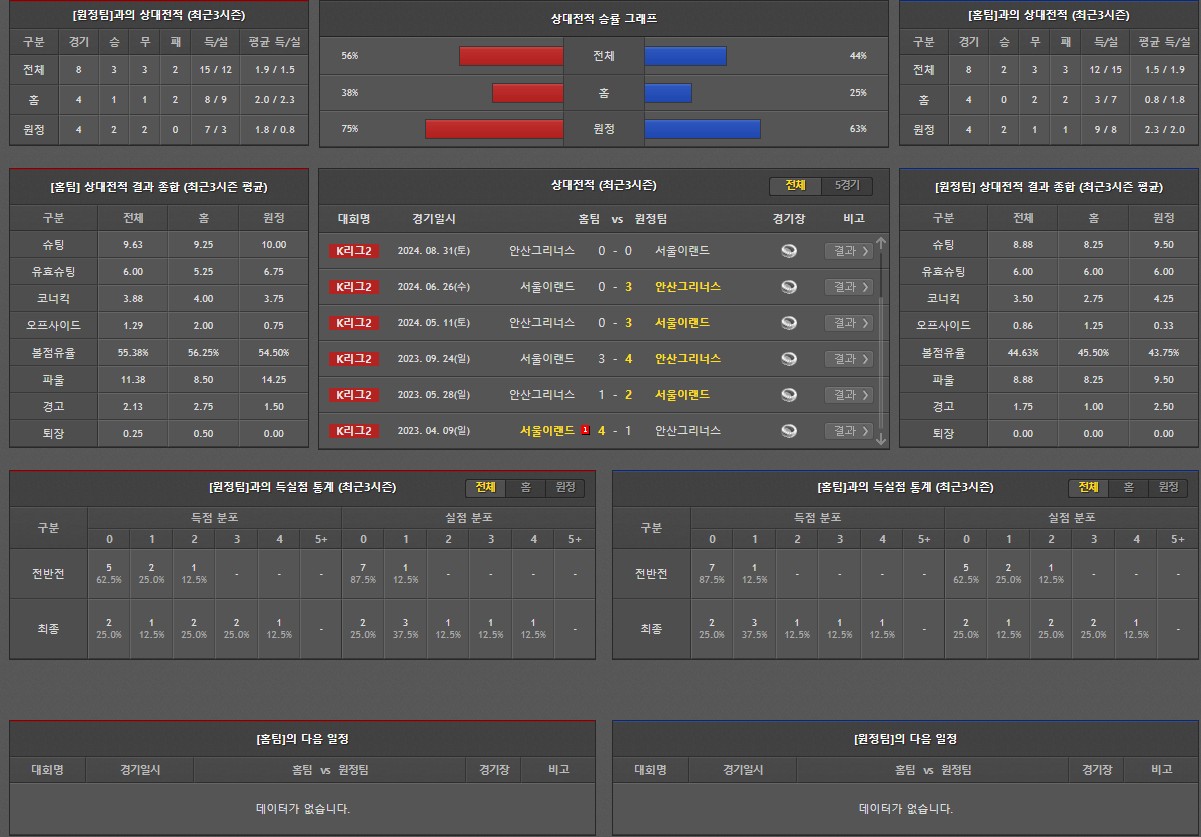Open stadium icon for 2024. 05. 11 match

(x=789, y=323)
